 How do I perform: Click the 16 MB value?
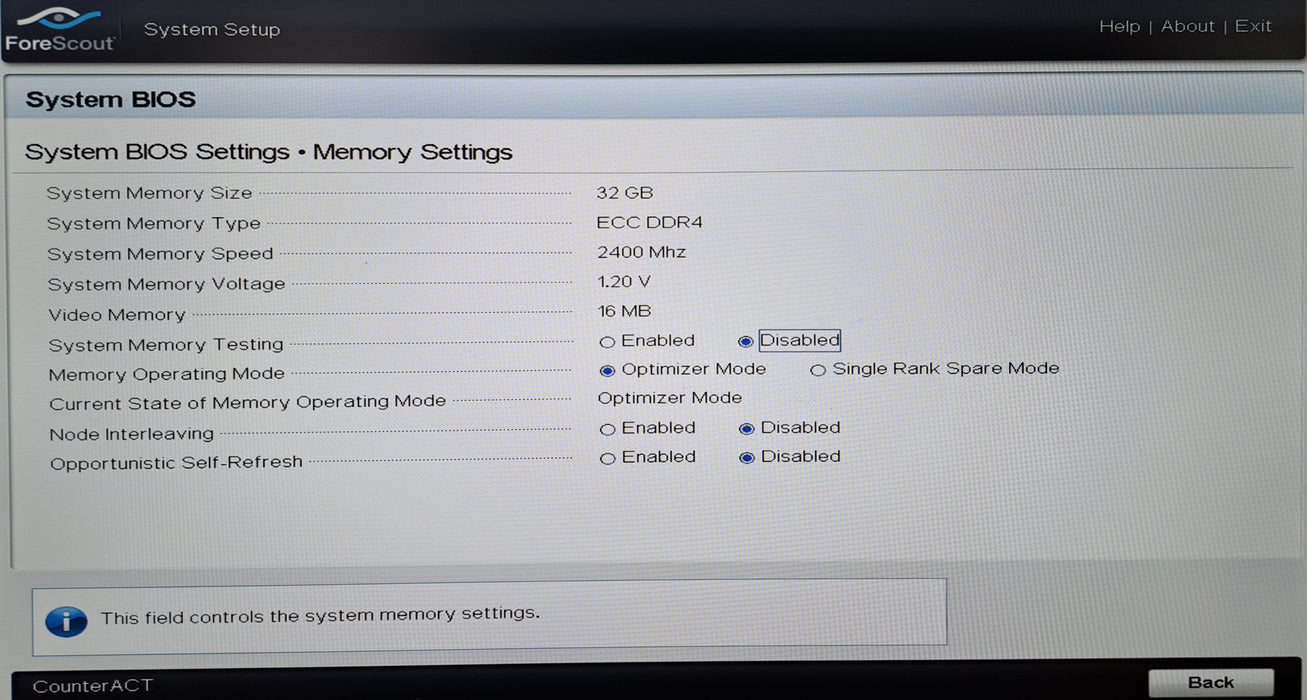[x=624, y=312]
